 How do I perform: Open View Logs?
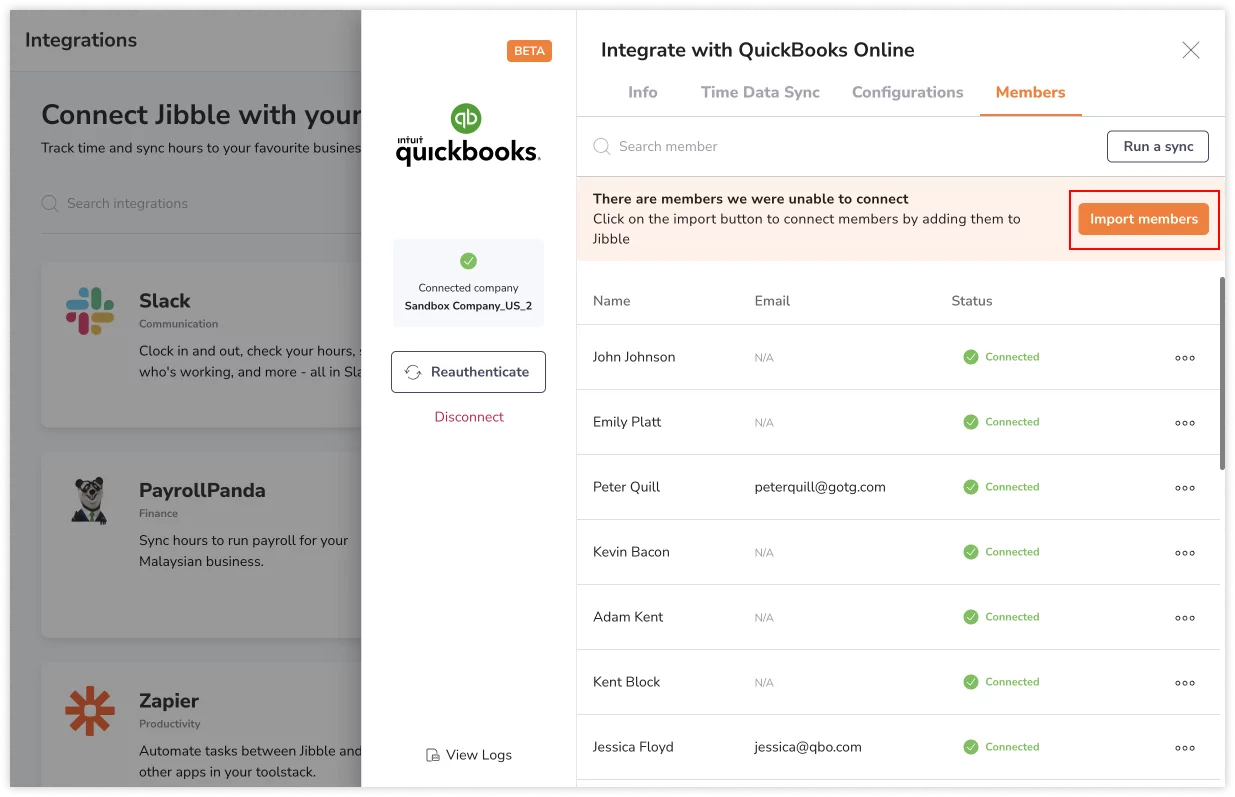(468, 755)
